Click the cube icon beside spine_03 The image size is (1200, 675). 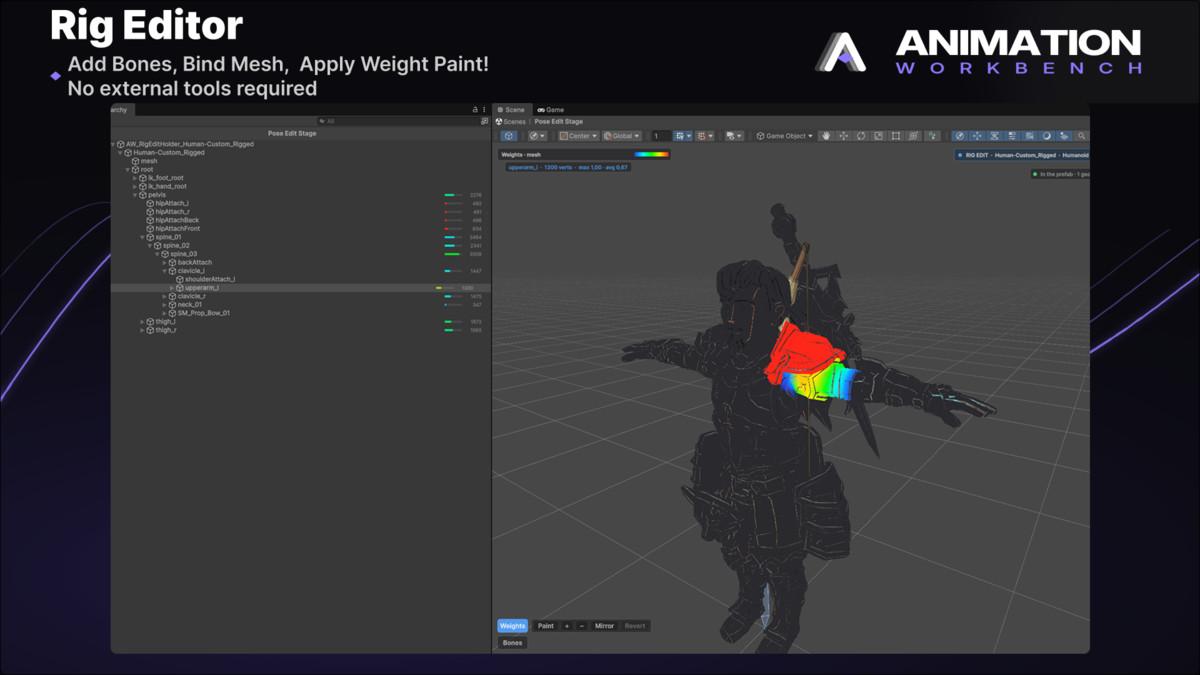click(165, 254)
